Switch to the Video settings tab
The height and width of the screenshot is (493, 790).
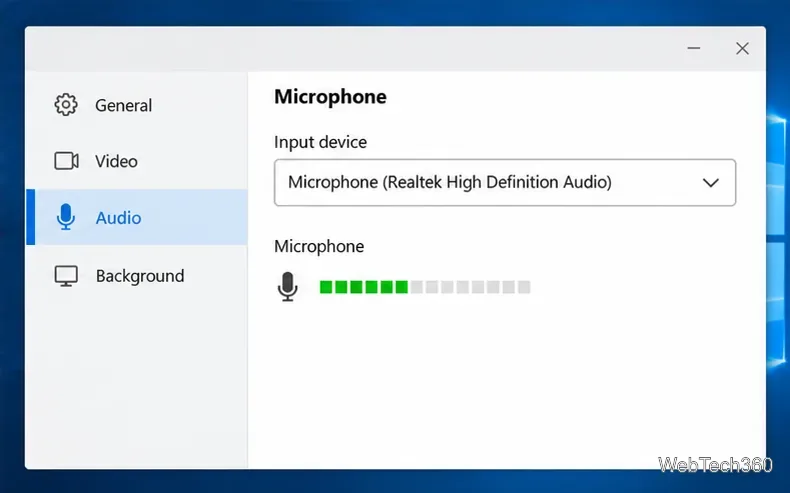[137, 161]
